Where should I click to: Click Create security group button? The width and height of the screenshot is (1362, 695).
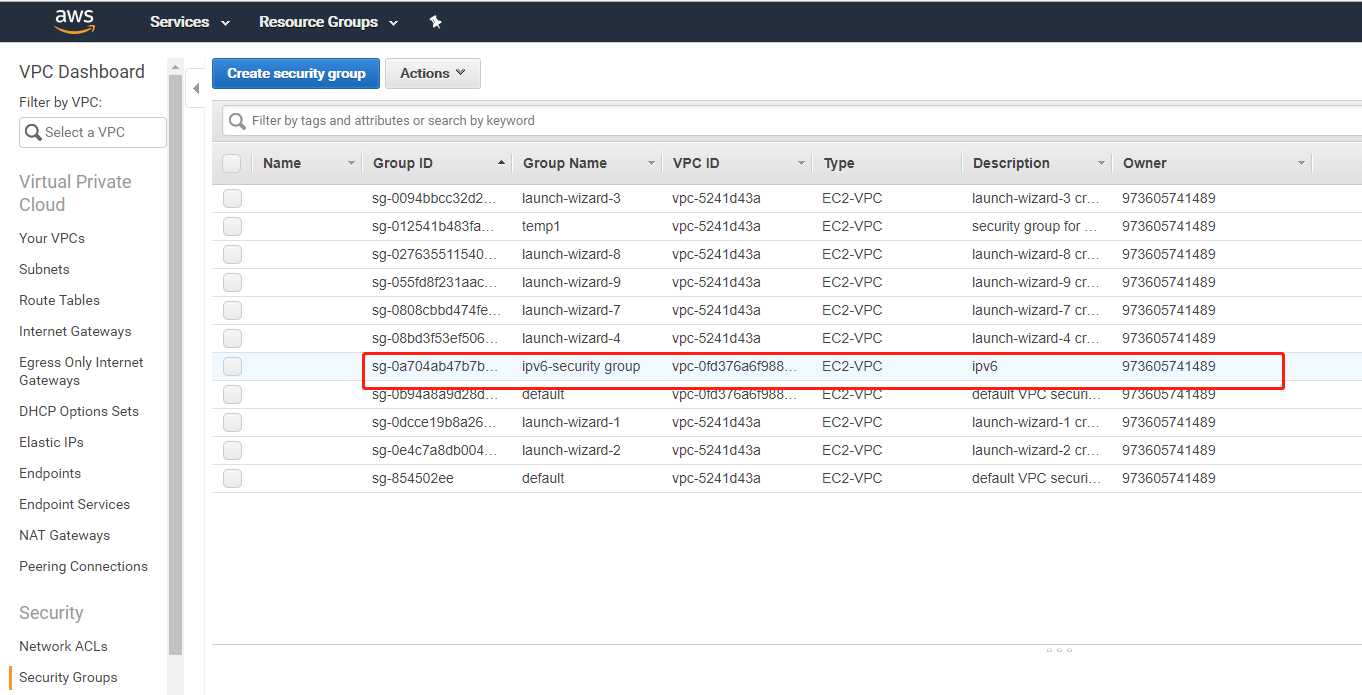296,73
